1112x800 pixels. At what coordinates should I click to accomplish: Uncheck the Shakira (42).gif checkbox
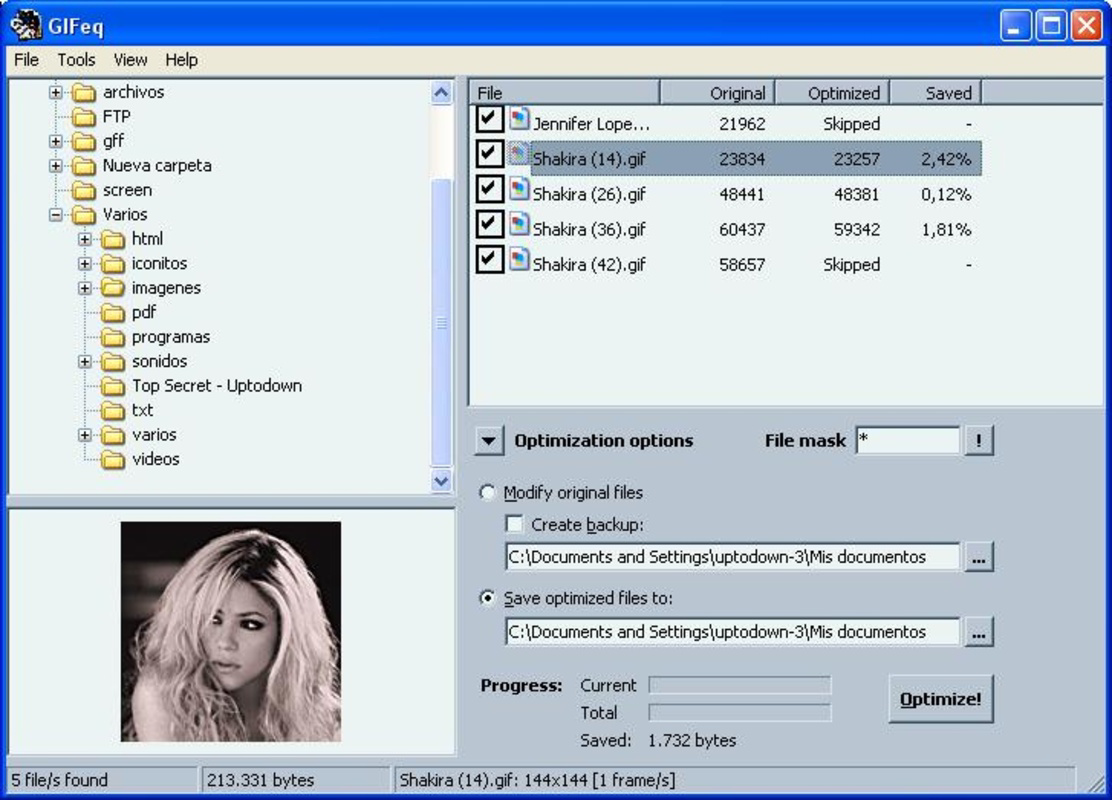click(489, 259)
